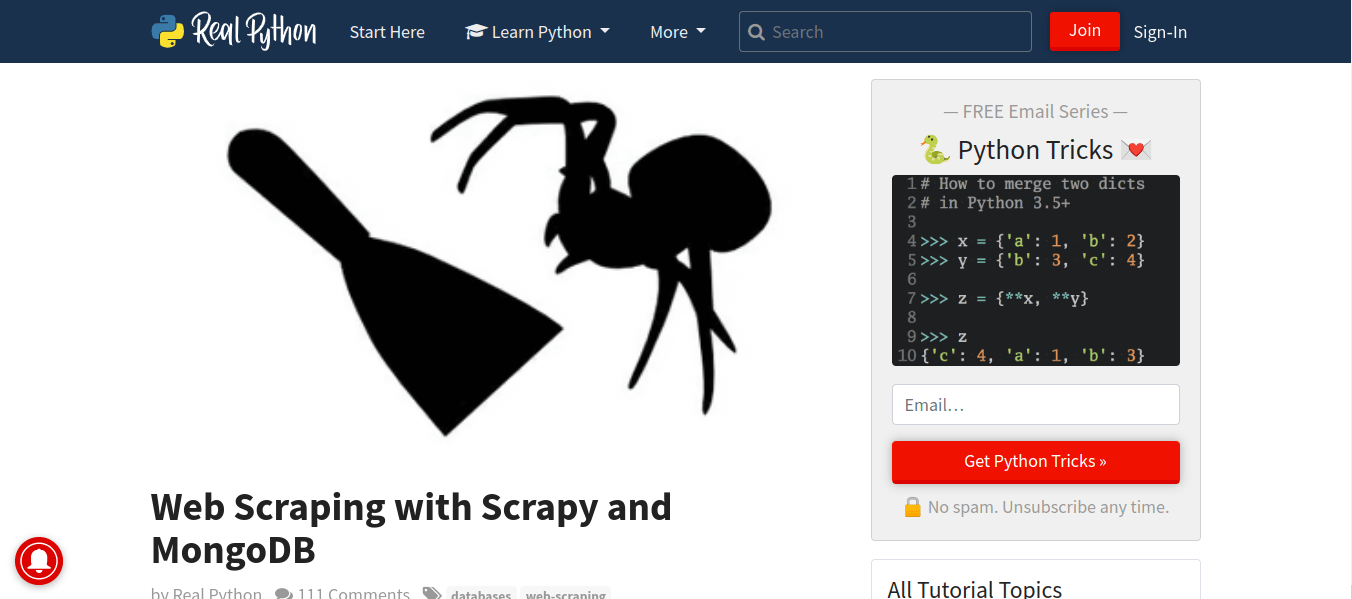The image size is (1352, 599).
Task: Open the Start Here page
Action: point(387,31)
